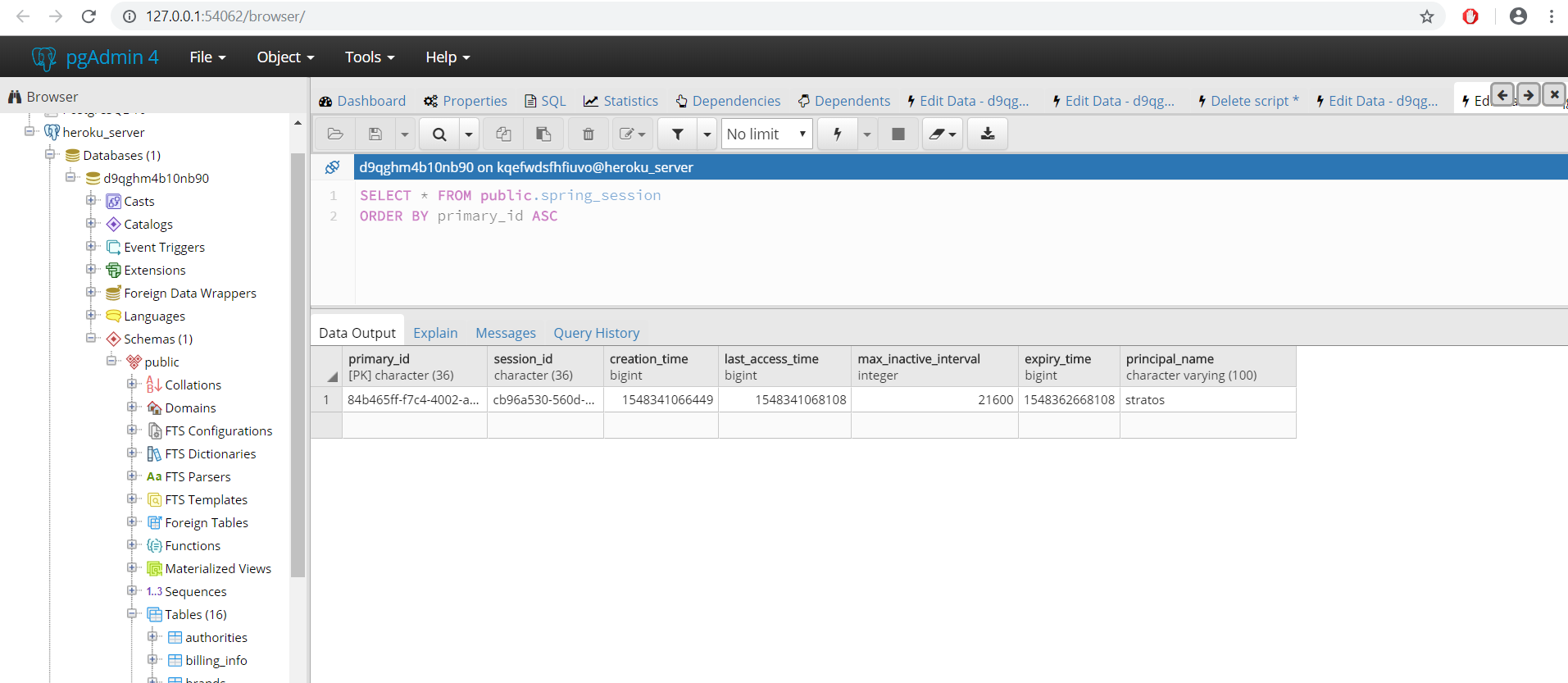The image size is (1568, 683).
Task: Click the Delete row trash icon
Action: coord(588,134)
